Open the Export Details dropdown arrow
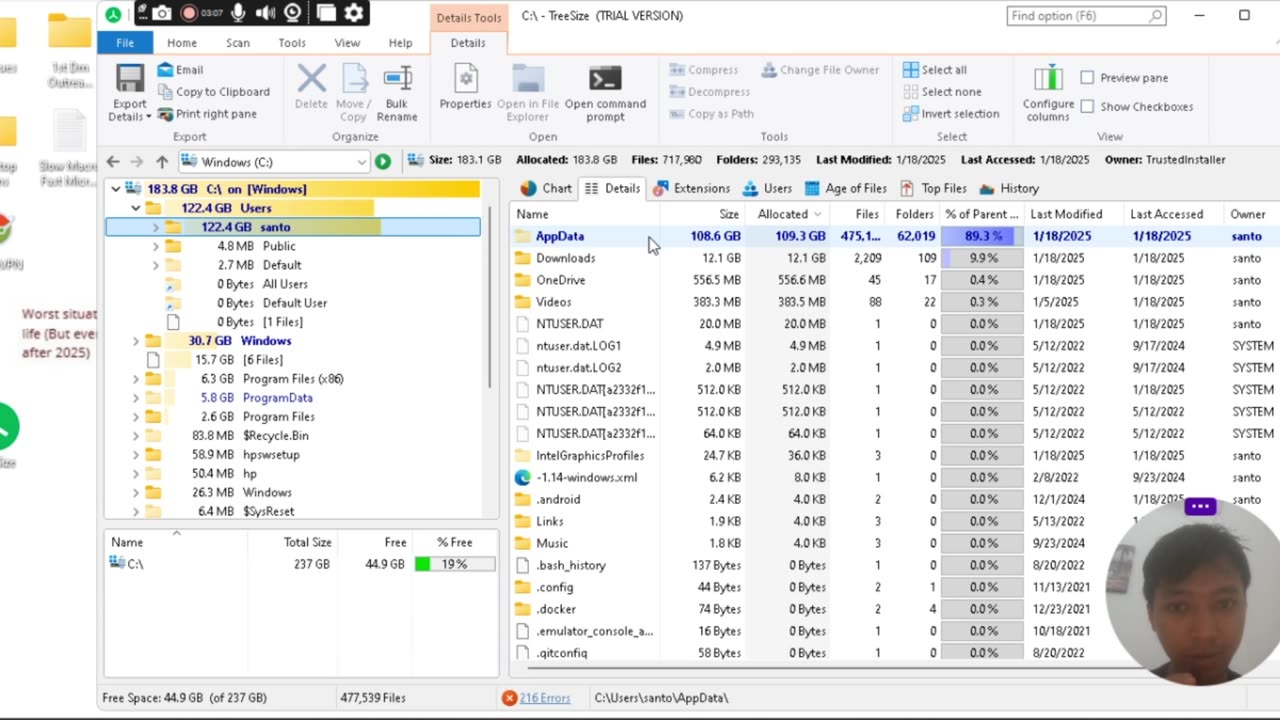Viewport: 1280px width, 720px height. (x=148, y=117)
